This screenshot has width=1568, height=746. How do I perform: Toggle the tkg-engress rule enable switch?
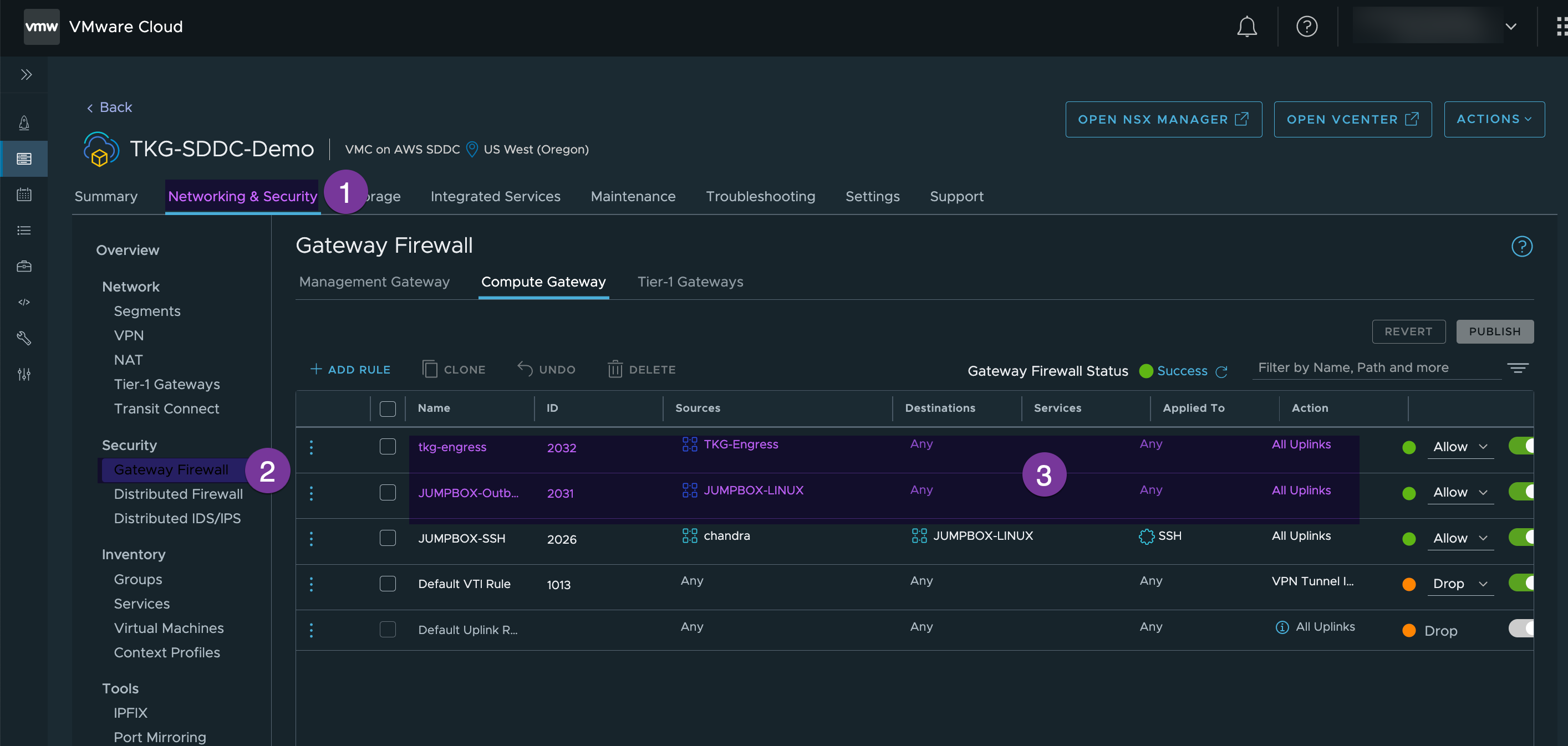coord(1520,446)
